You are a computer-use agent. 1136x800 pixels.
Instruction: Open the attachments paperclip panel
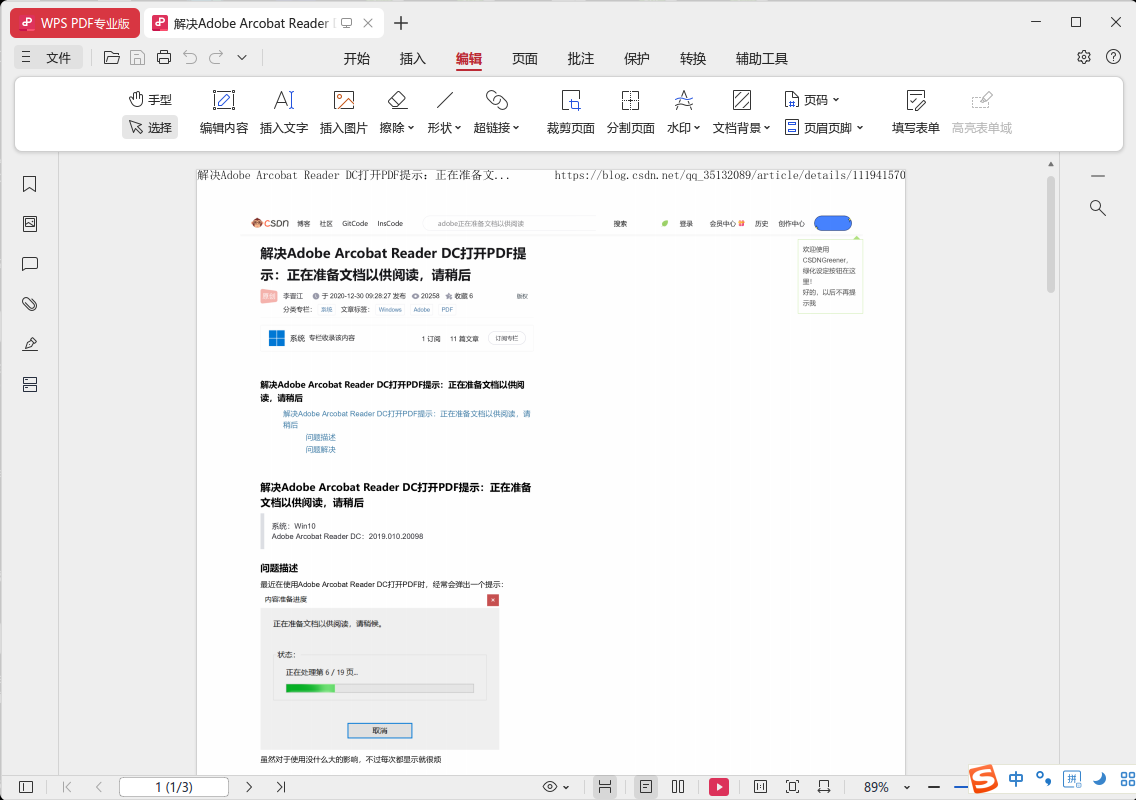coord(30,304)
